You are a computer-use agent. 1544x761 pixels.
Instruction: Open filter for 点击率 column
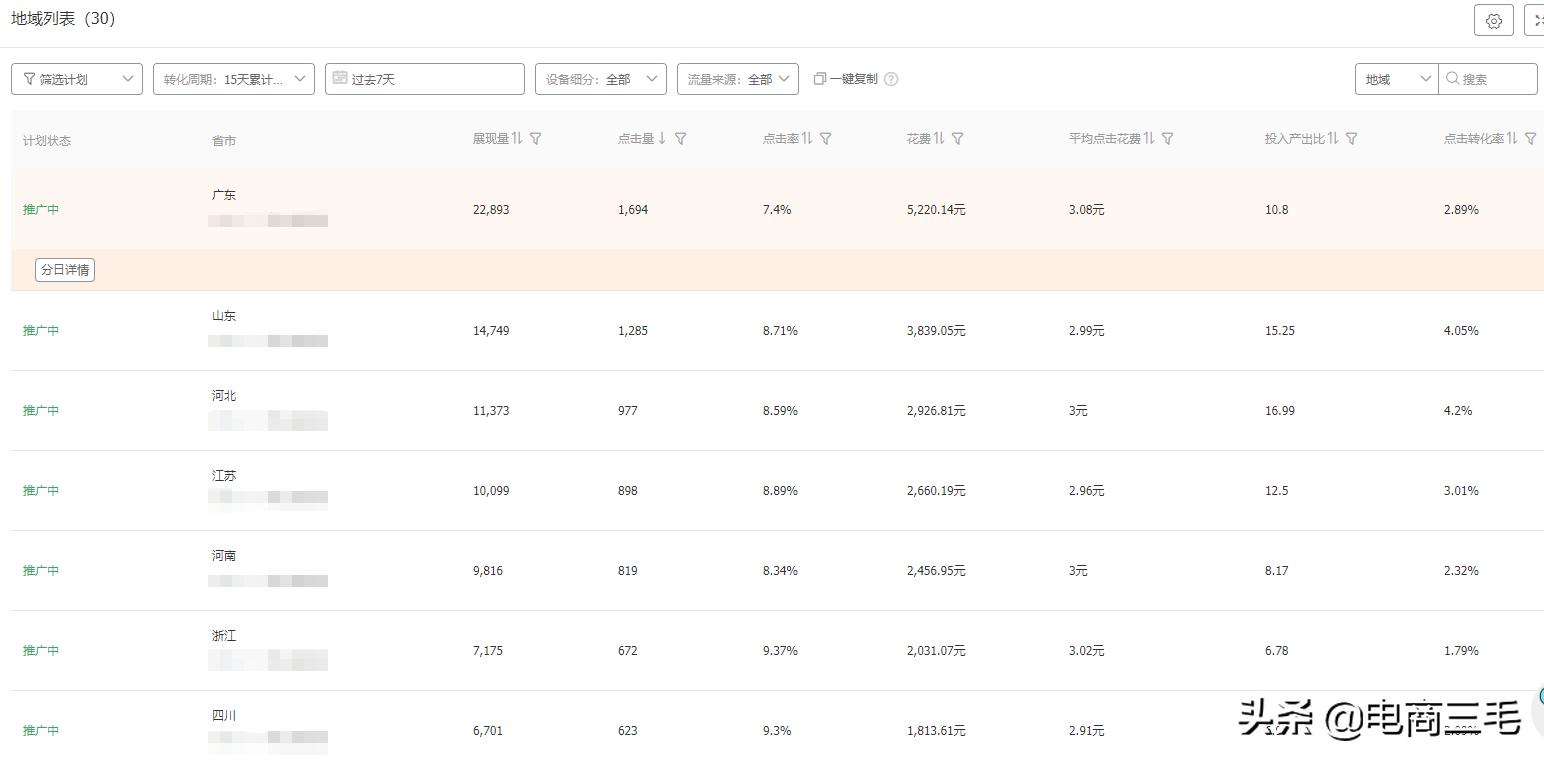(x=826, y=139)
